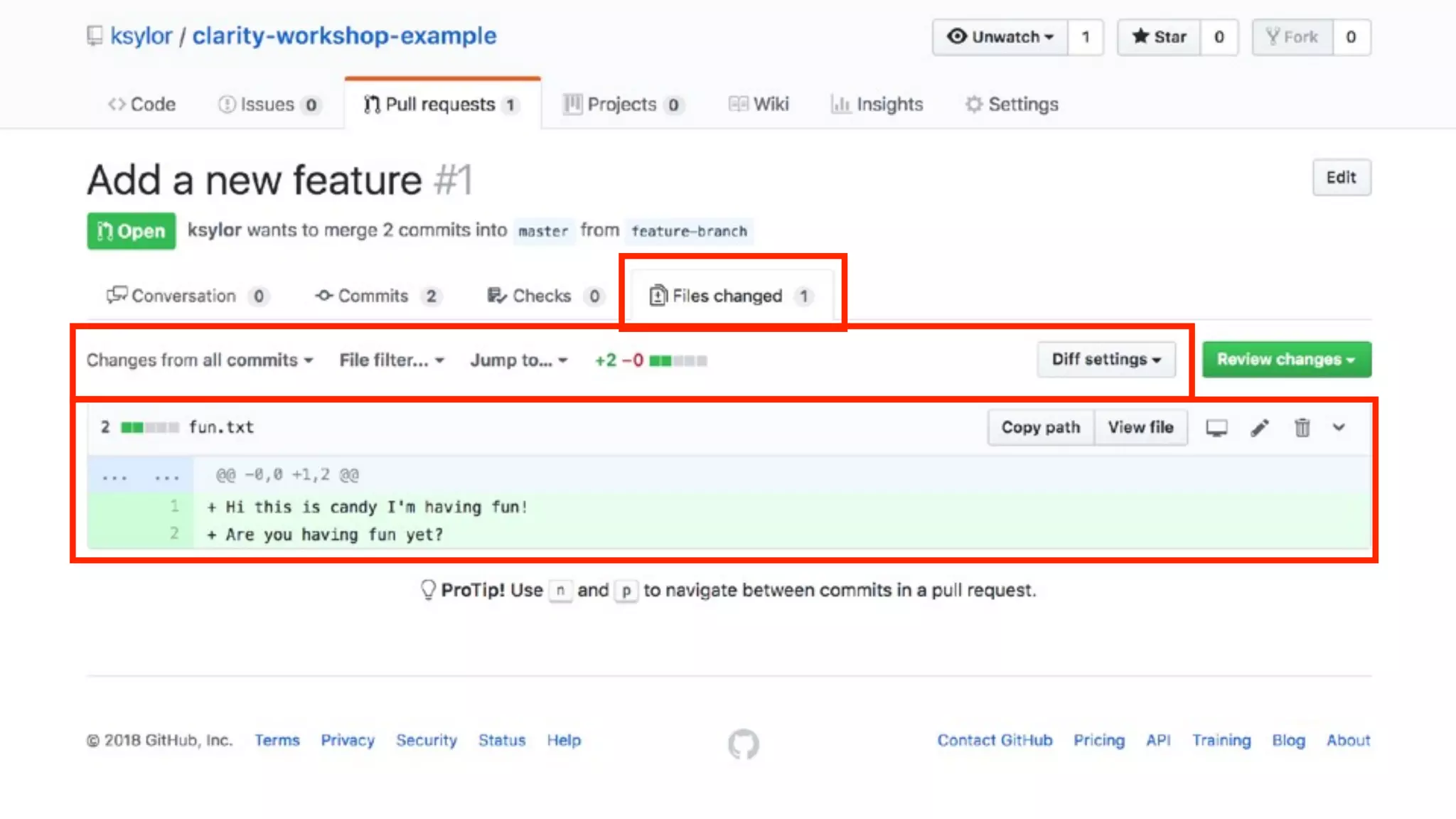This screenshot has width=1456, height=819.
Task: Click the pencil edit file icon
Action: click(1259, 428)
